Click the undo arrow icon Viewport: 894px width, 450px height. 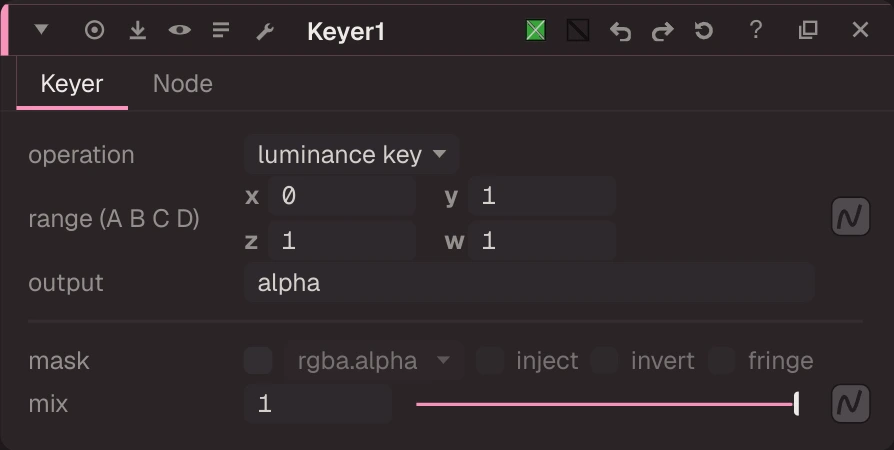pyautogui.click(x=620, y=31)
